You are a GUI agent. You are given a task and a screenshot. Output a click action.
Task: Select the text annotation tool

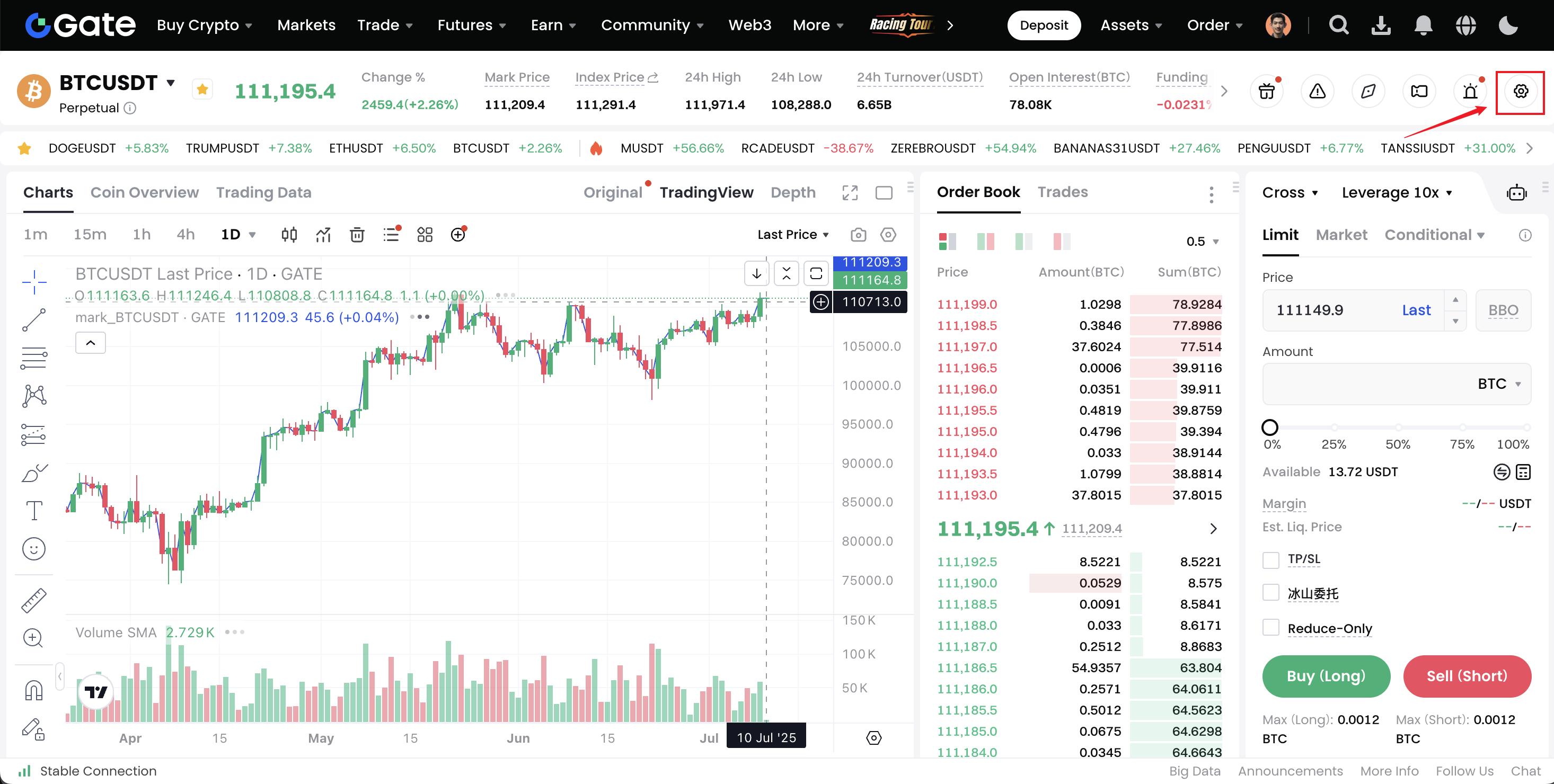tap(34, 511)
